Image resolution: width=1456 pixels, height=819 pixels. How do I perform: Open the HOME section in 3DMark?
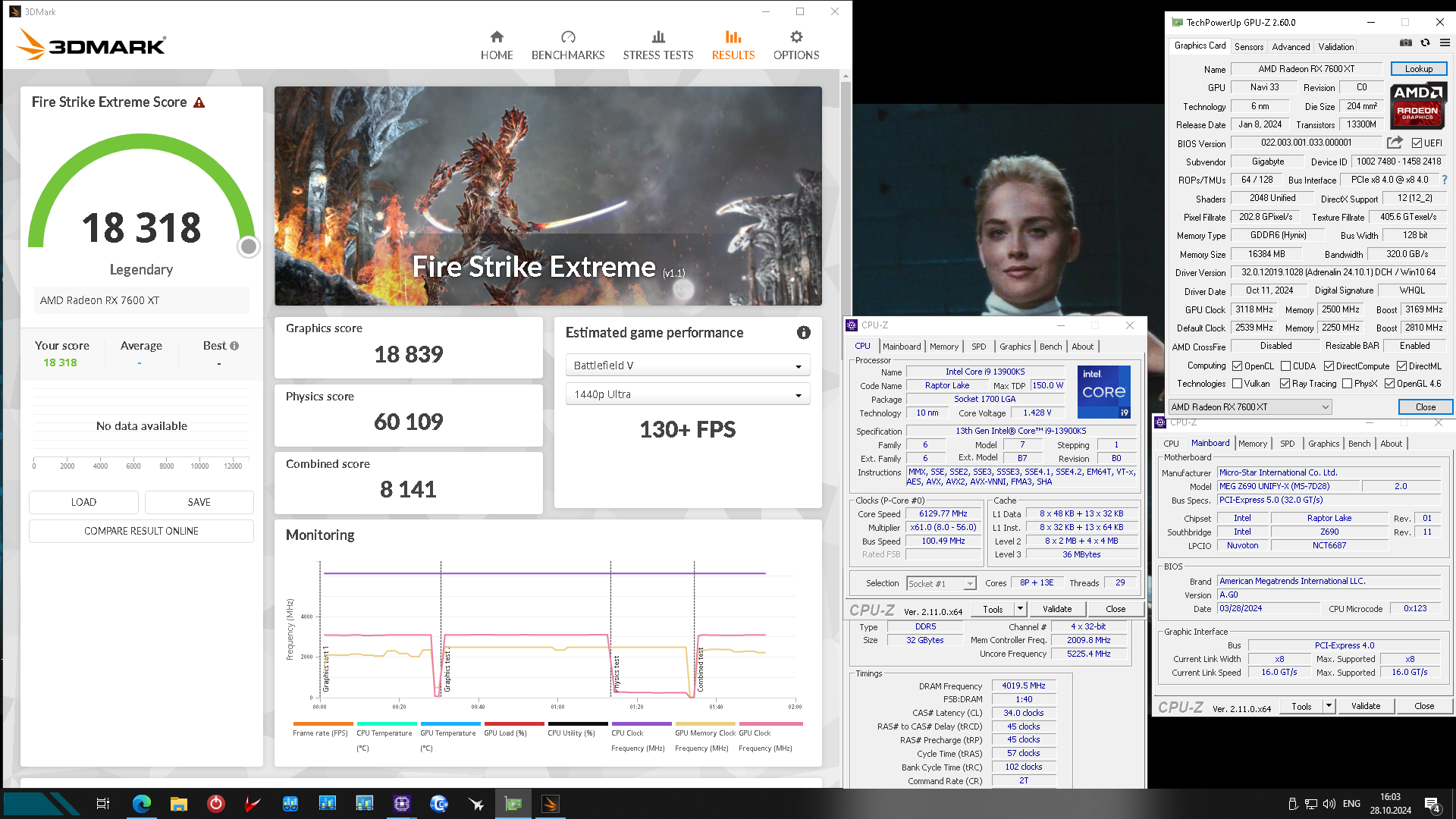click(x=497, y=45)
